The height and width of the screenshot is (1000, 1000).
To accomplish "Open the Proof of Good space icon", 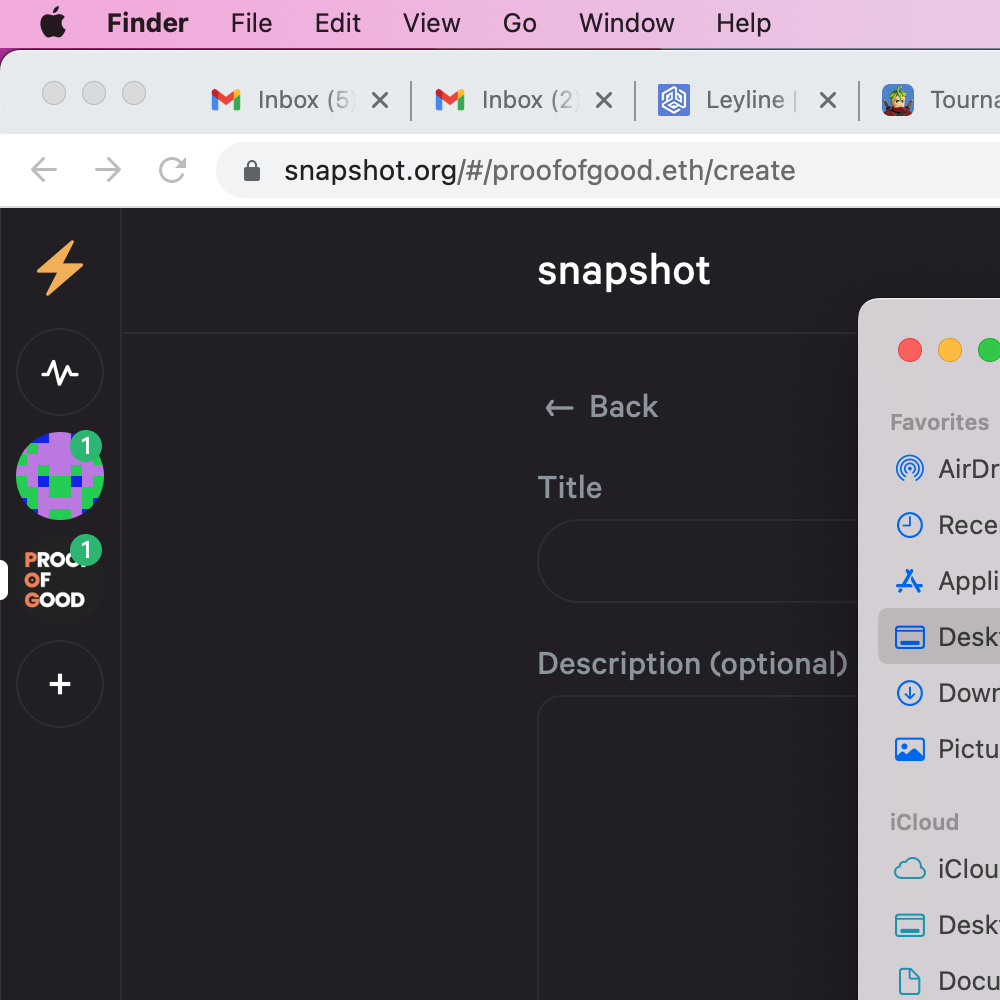I will (58, 580).
